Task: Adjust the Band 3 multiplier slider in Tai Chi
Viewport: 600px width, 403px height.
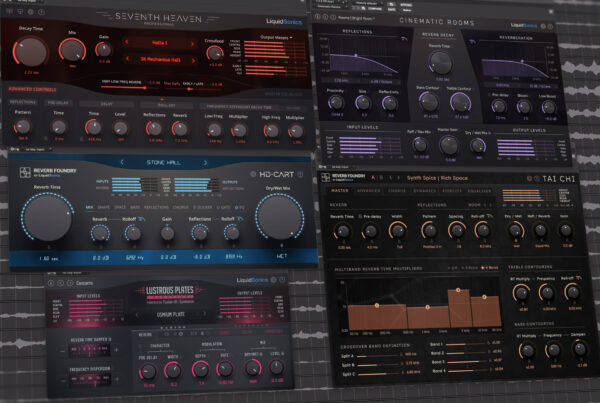Action: (467, 362)
